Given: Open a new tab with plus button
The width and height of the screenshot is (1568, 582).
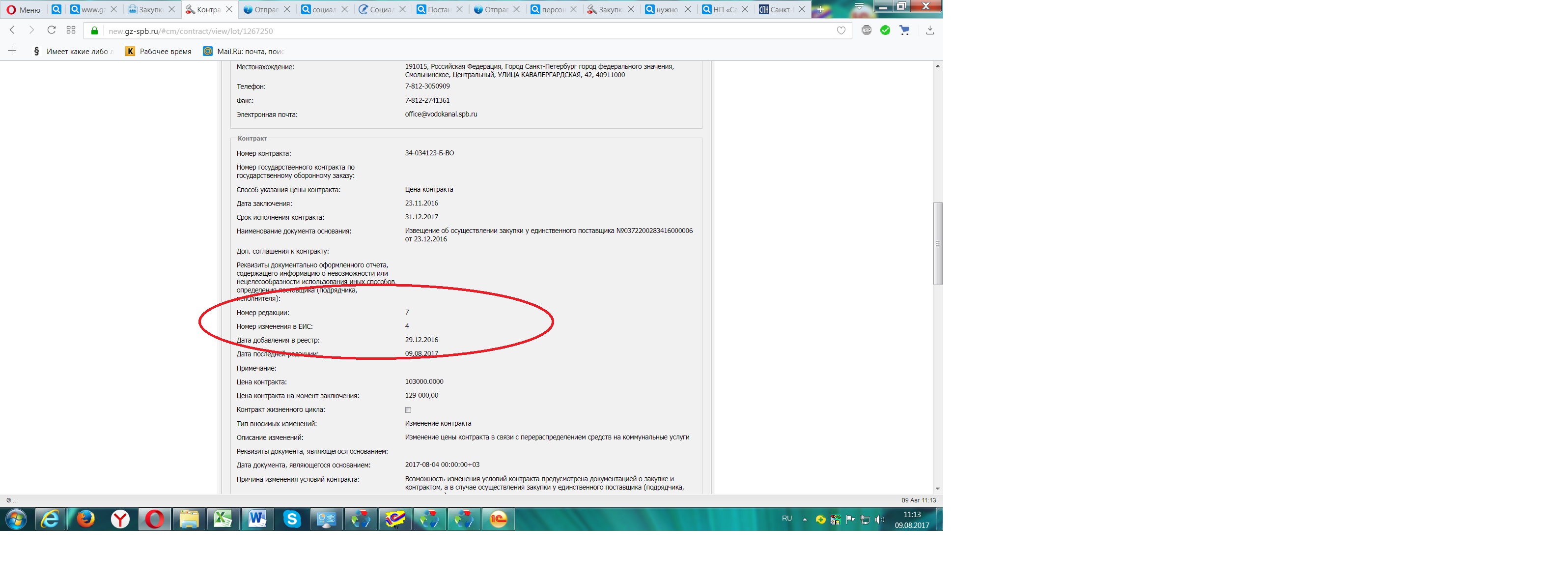Looking at the screenshot, I should (820, 9).
